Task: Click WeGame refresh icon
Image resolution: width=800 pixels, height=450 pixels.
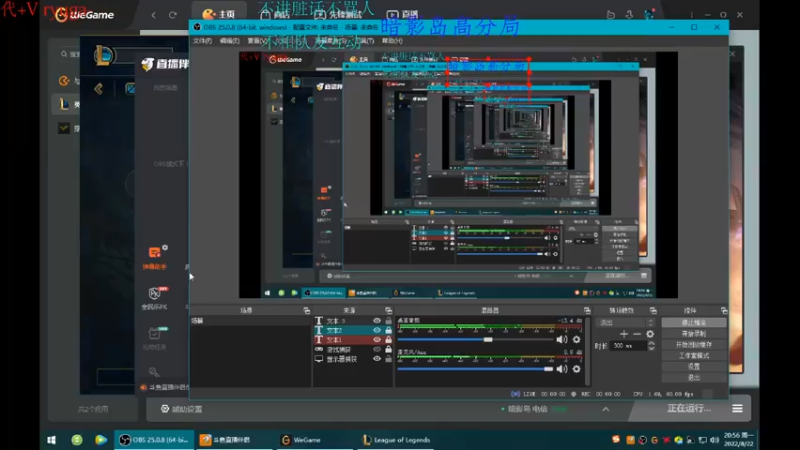Action: point(173,15)
